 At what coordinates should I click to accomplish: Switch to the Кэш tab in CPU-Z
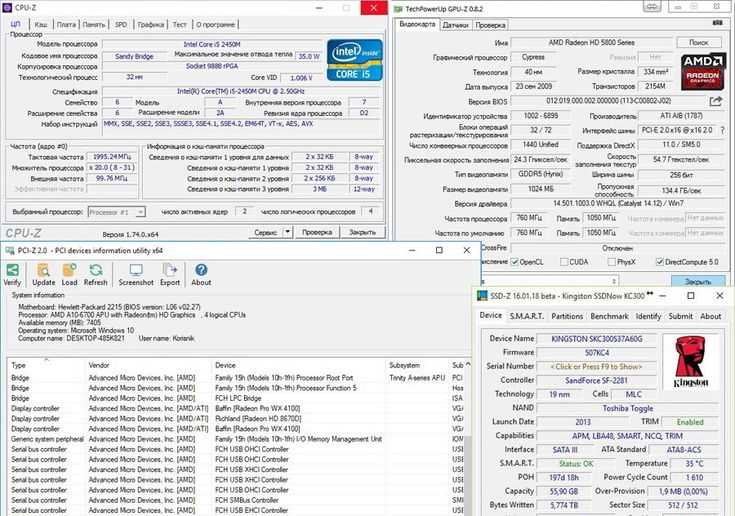point(41,24)
